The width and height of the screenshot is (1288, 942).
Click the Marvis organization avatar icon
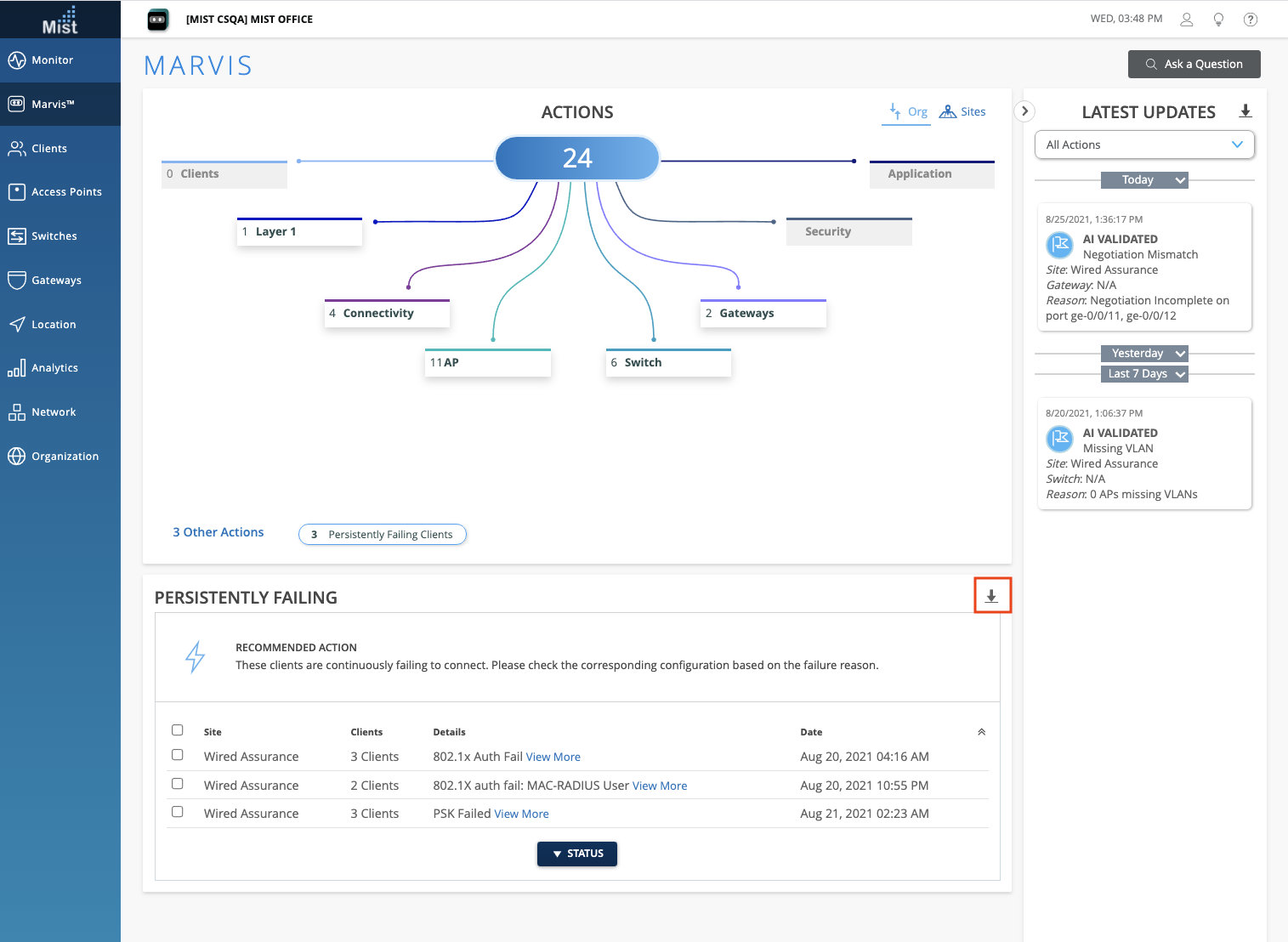158,20
